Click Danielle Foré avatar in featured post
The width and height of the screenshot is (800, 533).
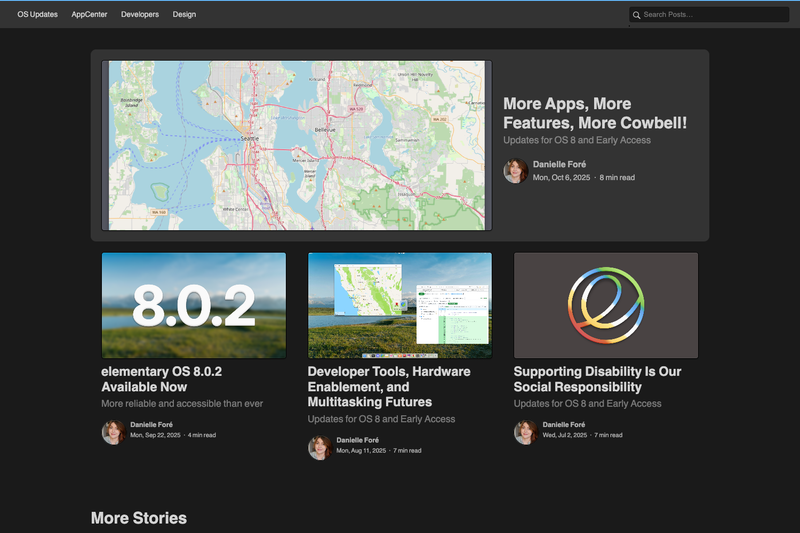click(516, 170)
